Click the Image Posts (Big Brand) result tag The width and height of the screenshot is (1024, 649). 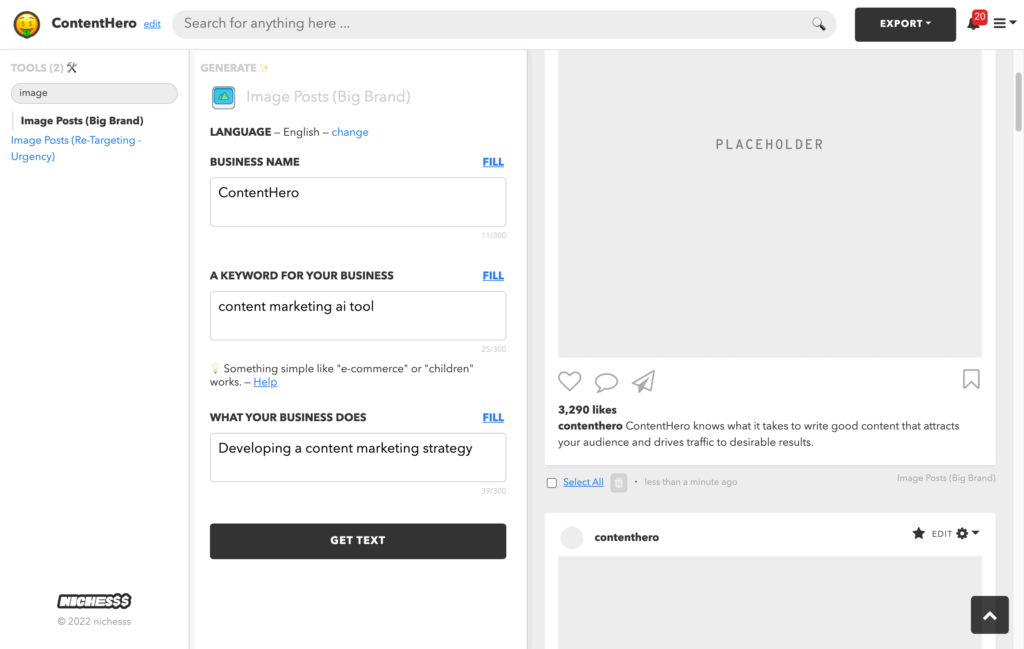pyautogui.click(x=946, y=478)
